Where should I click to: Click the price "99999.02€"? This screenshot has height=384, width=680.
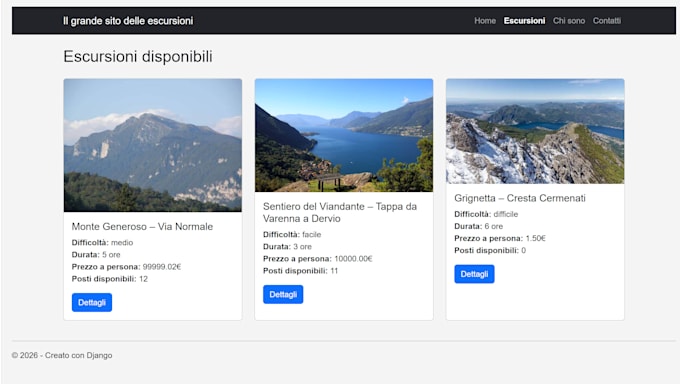coord(162,267)
